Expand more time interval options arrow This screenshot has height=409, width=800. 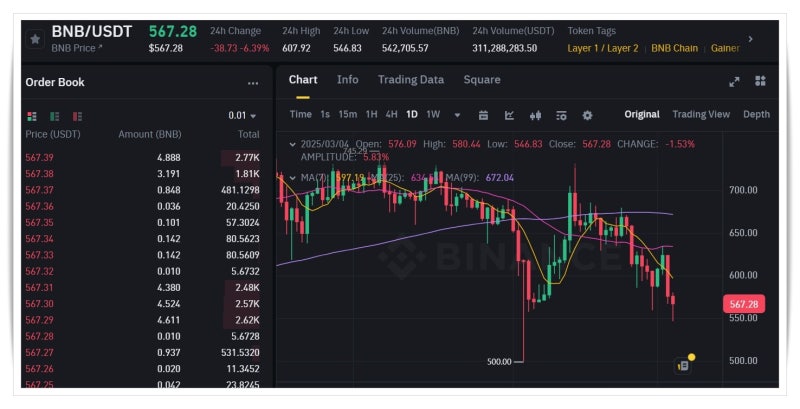[x=457, y=115]
